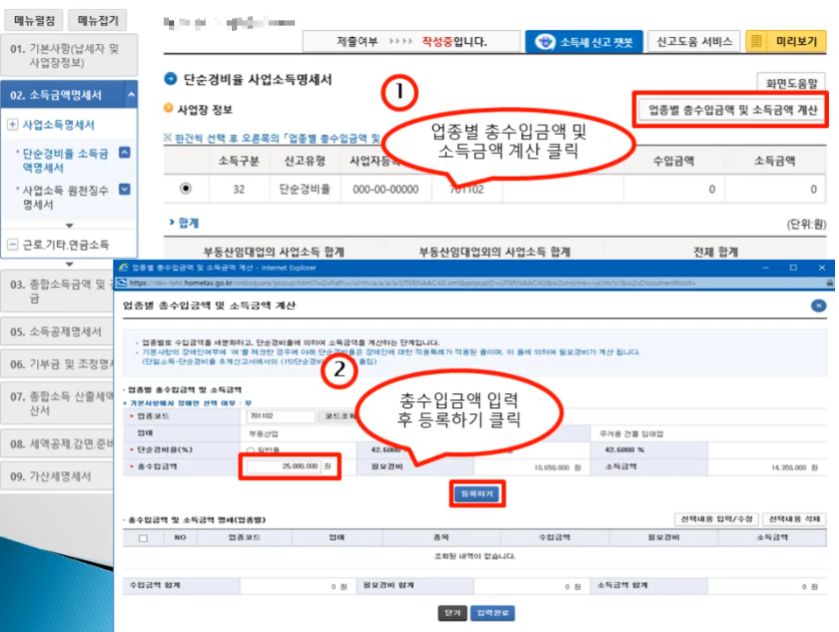Click the 닫기 button at popup bottom

(x=453, y=613)
